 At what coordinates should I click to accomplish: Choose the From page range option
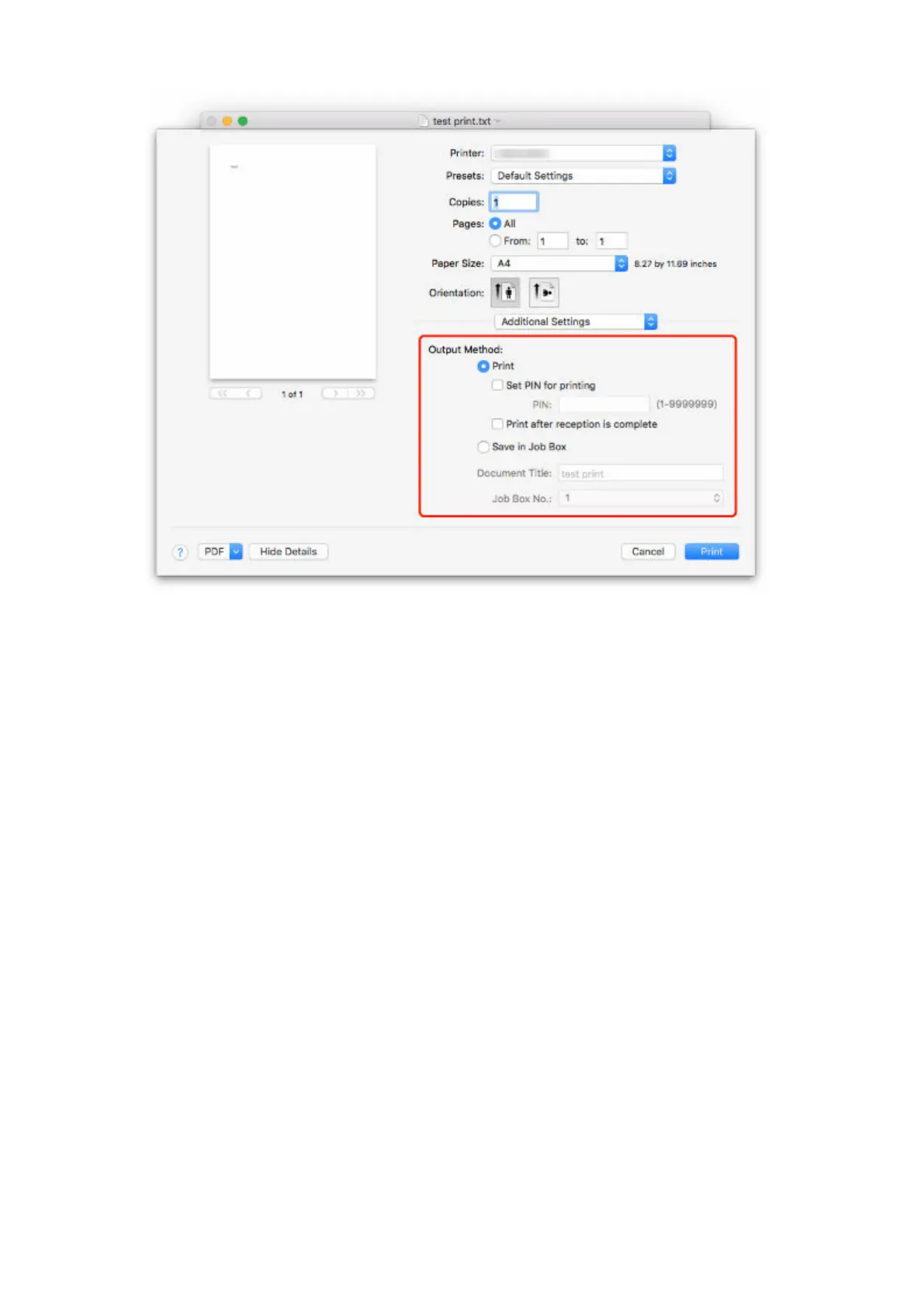tap(495, 241)
